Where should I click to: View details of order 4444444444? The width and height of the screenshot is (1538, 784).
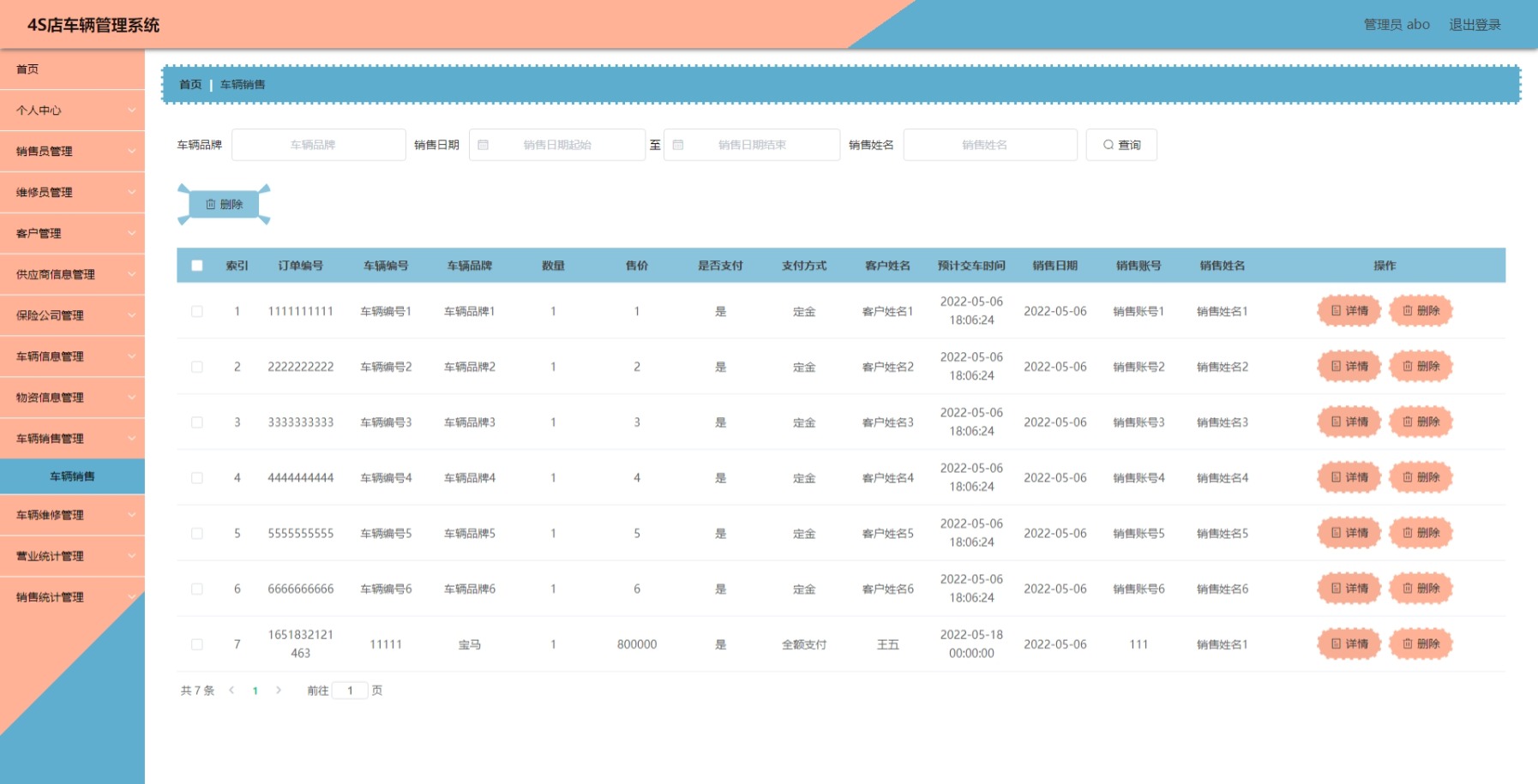click(x=1349, y=477)
